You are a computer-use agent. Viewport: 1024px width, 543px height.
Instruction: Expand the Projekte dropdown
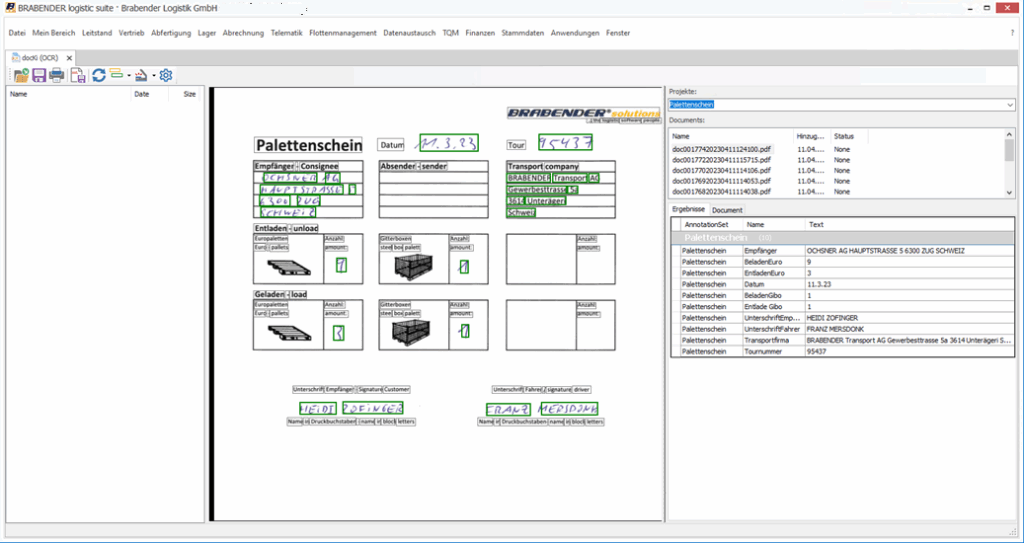[x=1009, y=104]
